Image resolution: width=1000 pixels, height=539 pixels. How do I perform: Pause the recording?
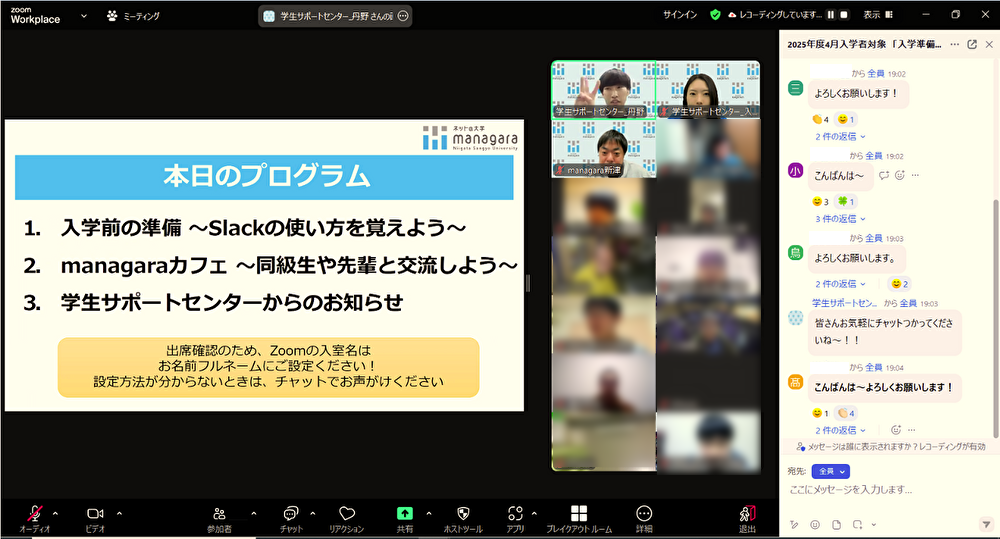point(831,15)
